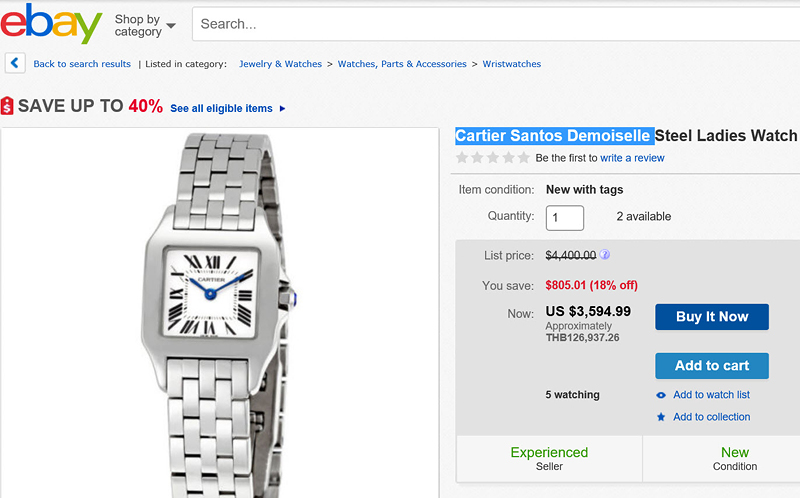This screenshot has width=800, height=498.
Task: Click the eBay logo
Action: click(52, 23)
